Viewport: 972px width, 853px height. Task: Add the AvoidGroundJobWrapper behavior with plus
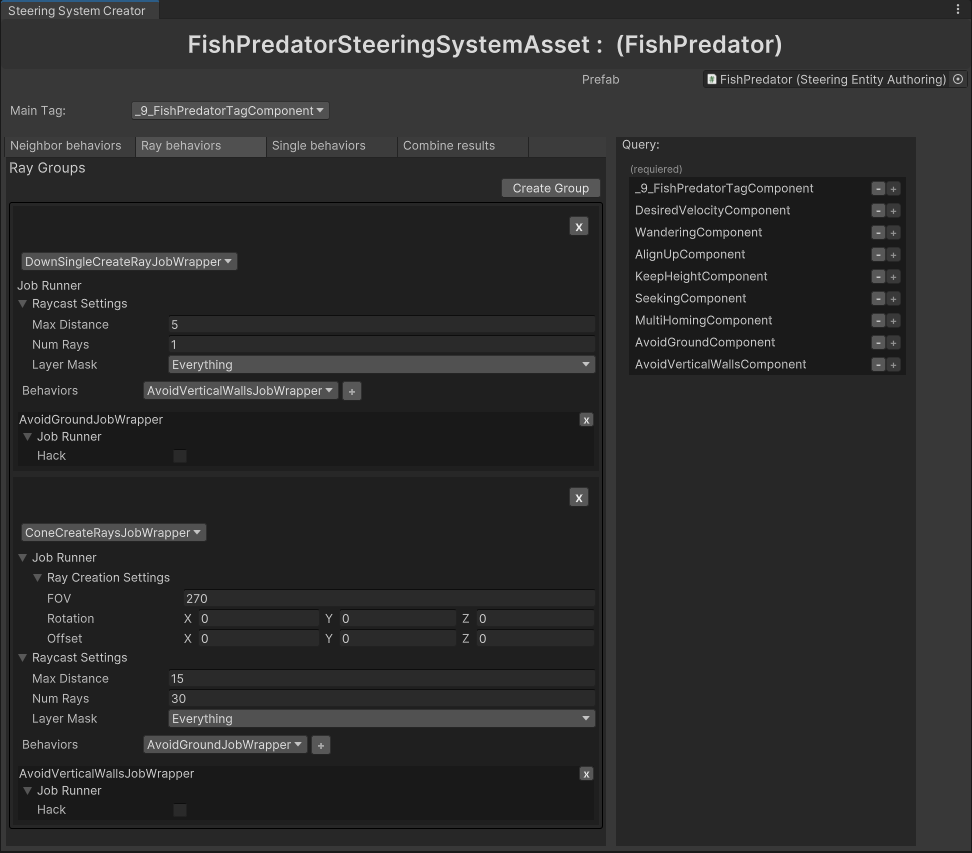320,746
